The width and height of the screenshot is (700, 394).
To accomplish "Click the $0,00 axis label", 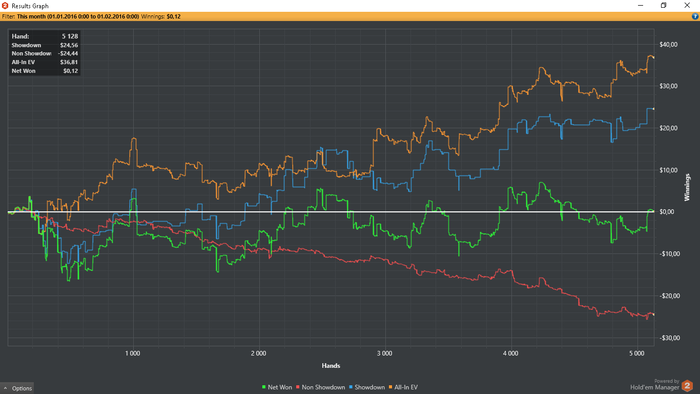I will 667,212.
